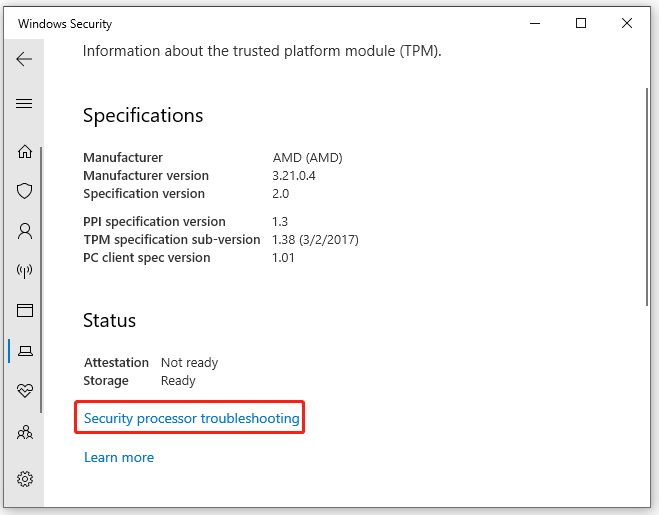Open Virus & threat protection shield icon
659x515 pixels.
(x=25, y=191)
